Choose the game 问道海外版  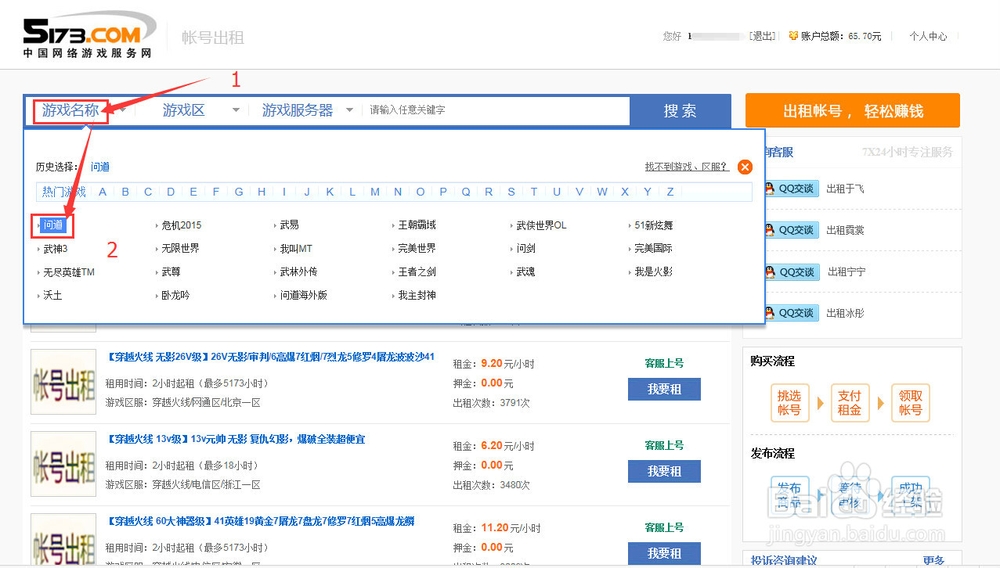tap(304, 295)
